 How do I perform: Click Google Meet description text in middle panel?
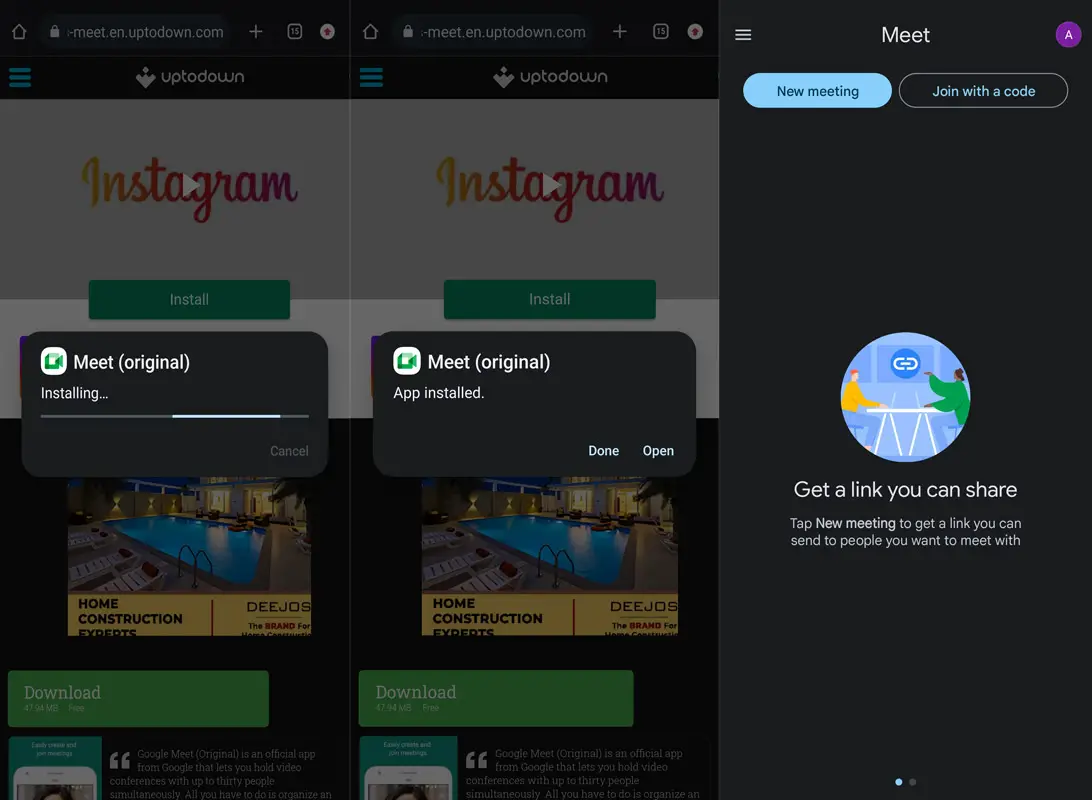[x=583, y=774]
